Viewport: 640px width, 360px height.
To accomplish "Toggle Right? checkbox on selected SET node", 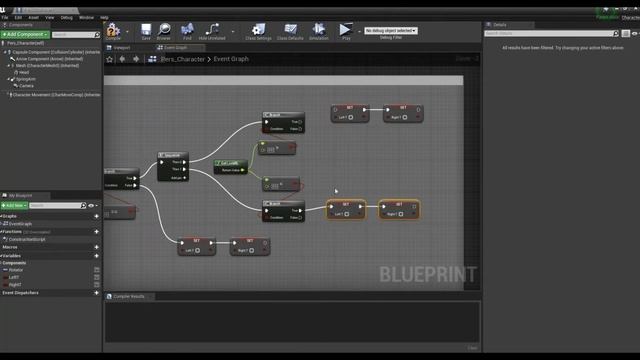I will pos(401,214).
